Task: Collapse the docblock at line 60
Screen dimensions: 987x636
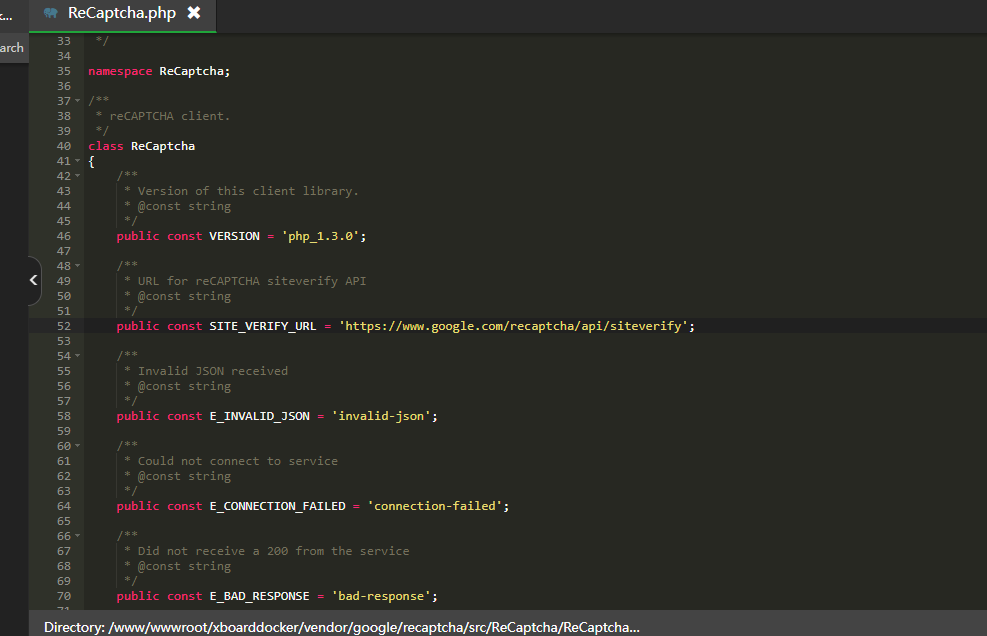Action: coord(78,446)
